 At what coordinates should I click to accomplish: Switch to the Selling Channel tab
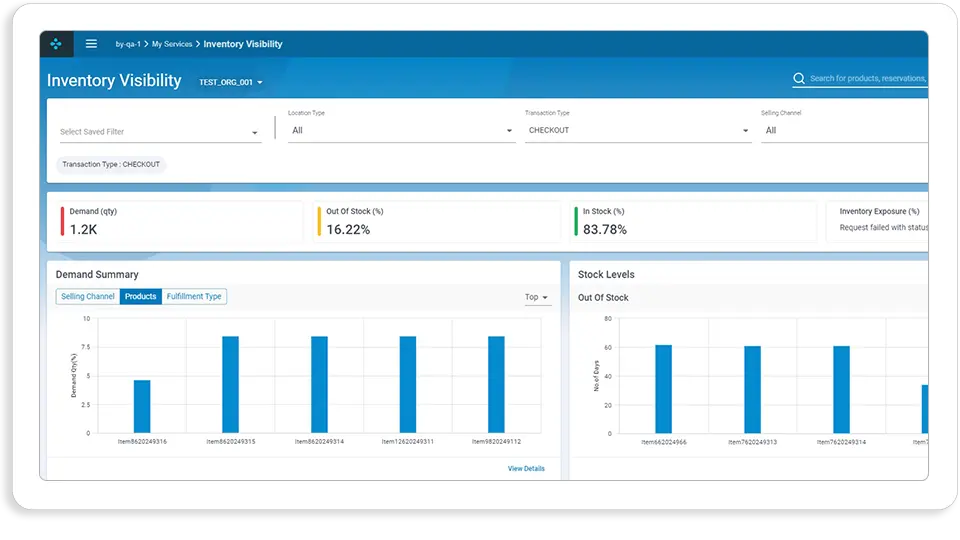pos(88,297)
